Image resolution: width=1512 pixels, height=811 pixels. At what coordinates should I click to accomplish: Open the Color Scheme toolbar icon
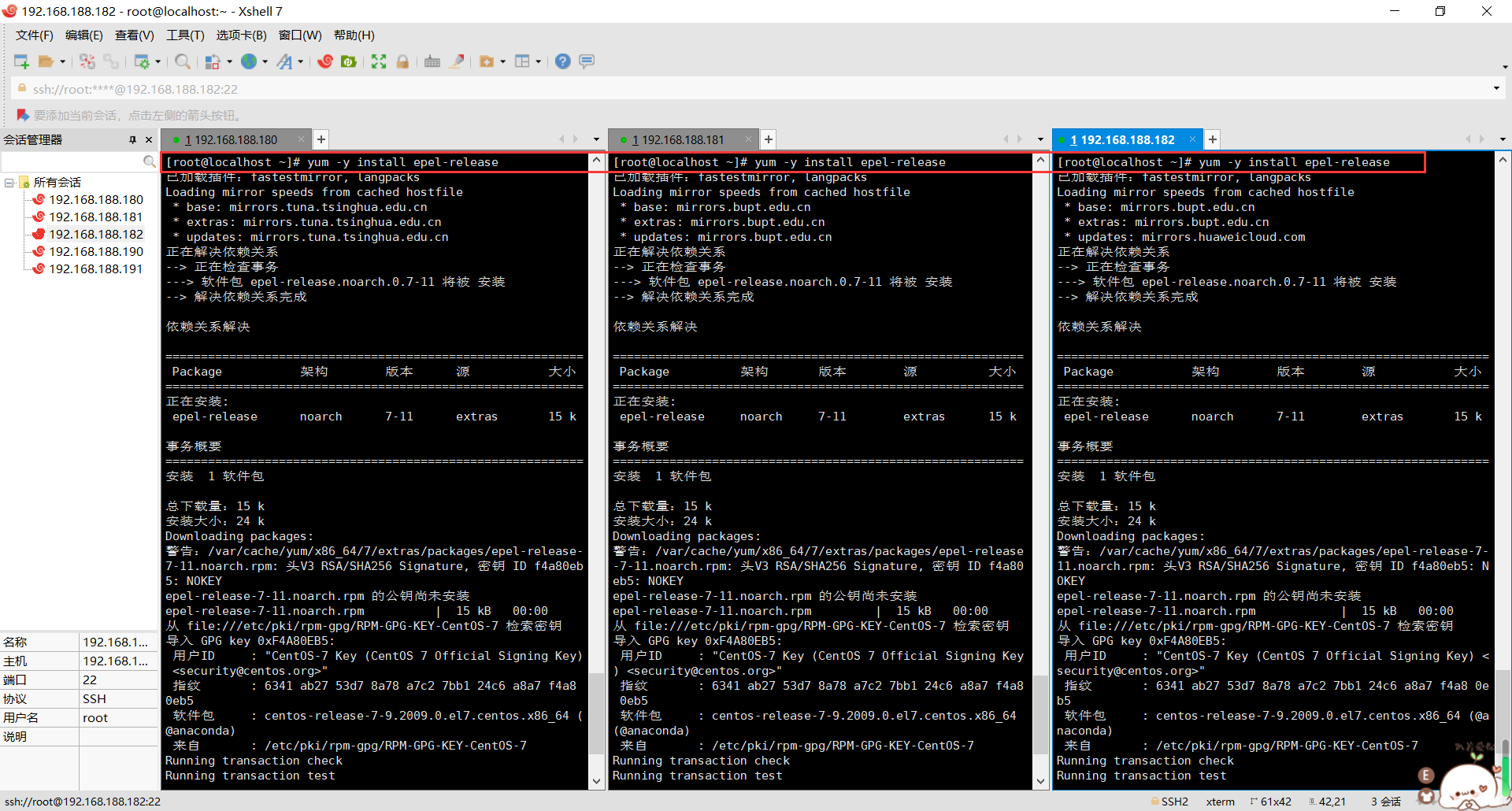pyautogui.click(x=213, y=61)
